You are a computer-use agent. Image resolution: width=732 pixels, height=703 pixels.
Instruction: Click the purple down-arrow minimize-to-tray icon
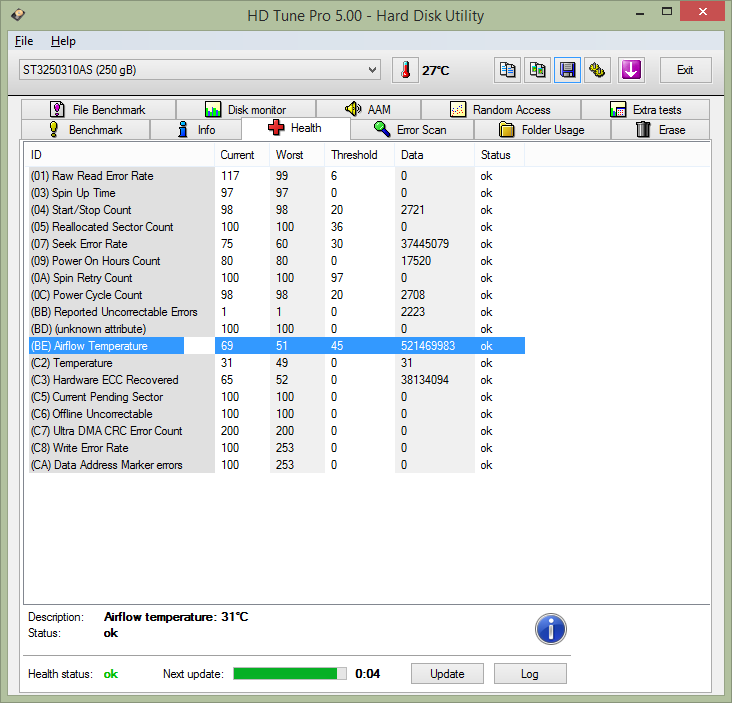coord(631,70)
